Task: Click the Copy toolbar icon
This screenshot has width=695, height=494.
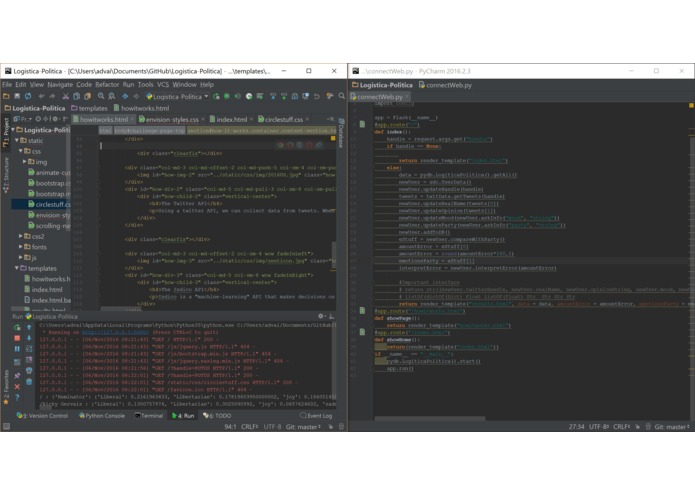Action: [x=77, y=96]
